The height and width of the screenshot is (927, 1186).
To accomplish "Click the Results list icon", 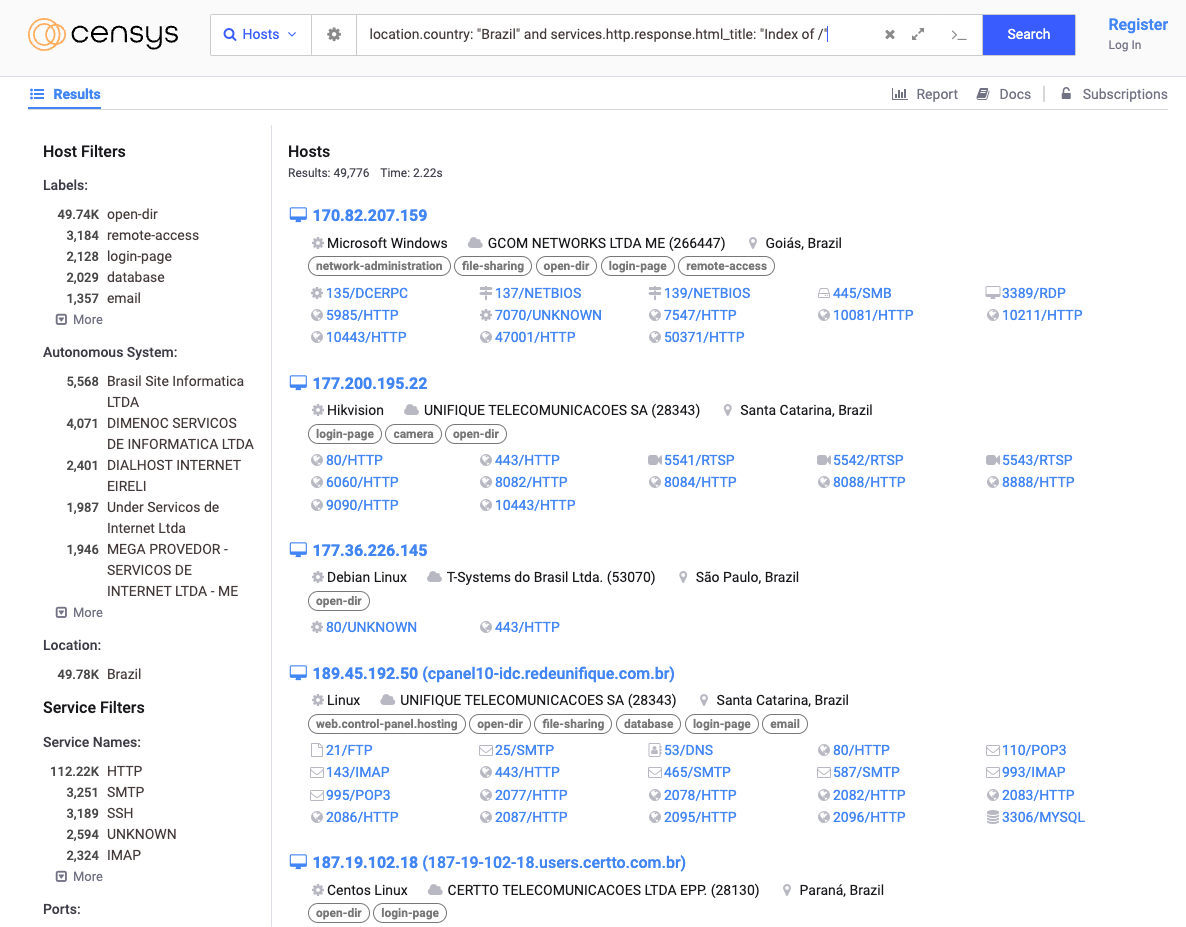I will (x=37, y=94).
